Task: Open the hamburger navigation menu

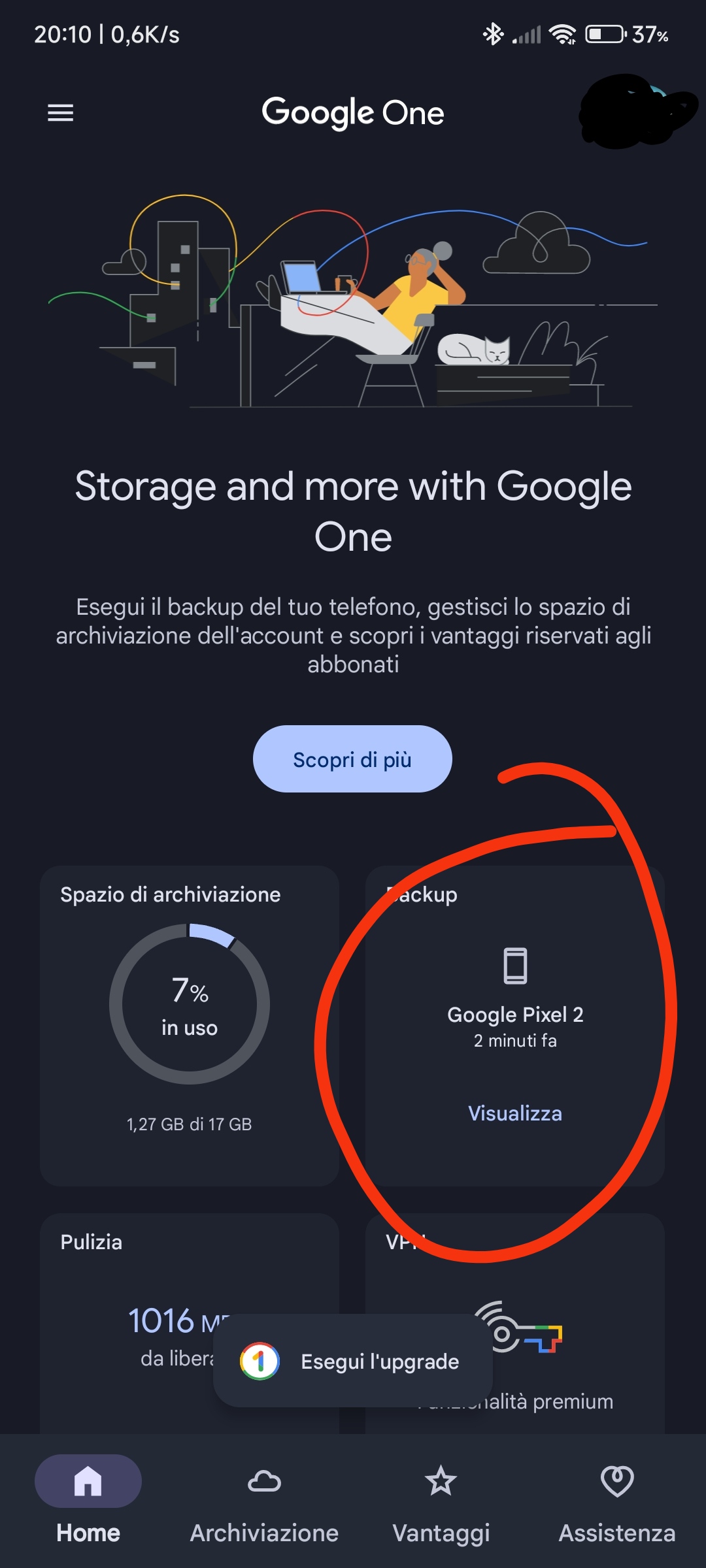Action: [60, 113]
